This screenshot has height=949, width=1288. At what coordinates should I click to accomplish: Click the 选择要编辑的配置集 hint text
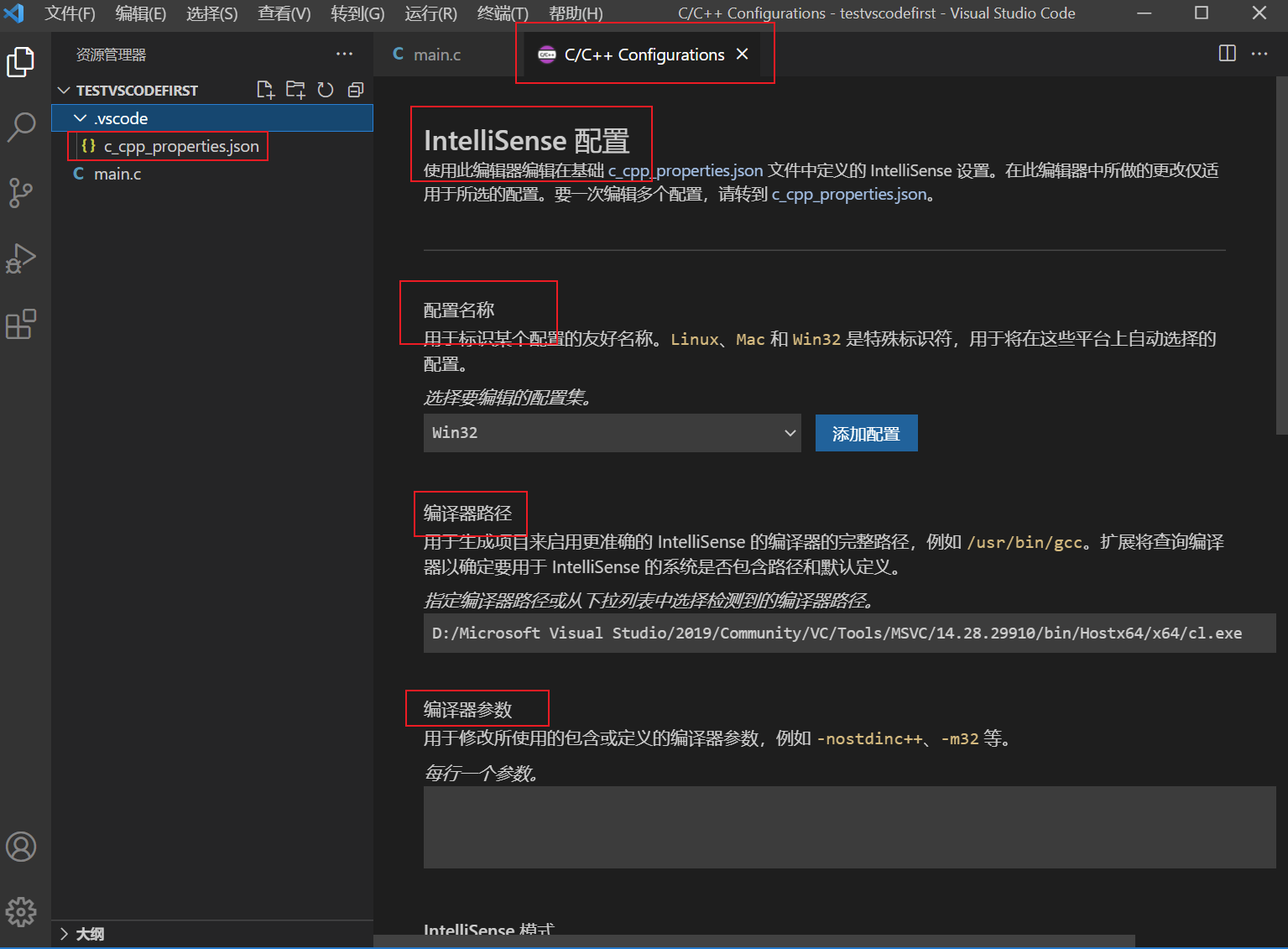pyautogui.click(x=508, y=398)
